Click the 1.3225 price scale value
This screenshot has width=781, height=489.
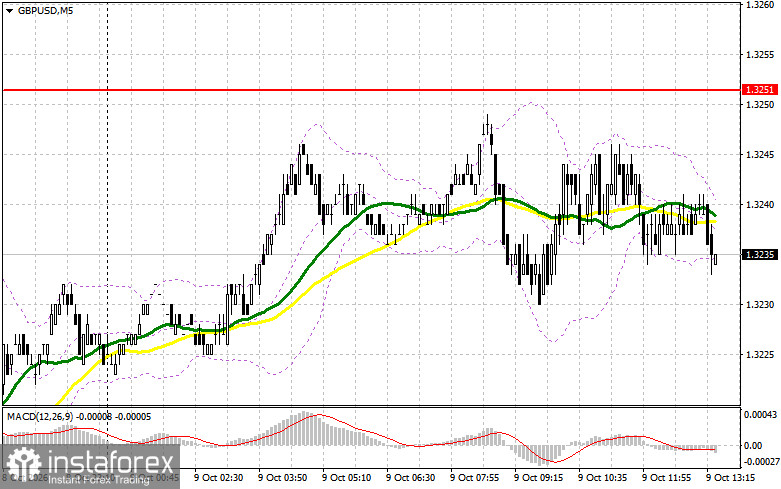(760, 355)
